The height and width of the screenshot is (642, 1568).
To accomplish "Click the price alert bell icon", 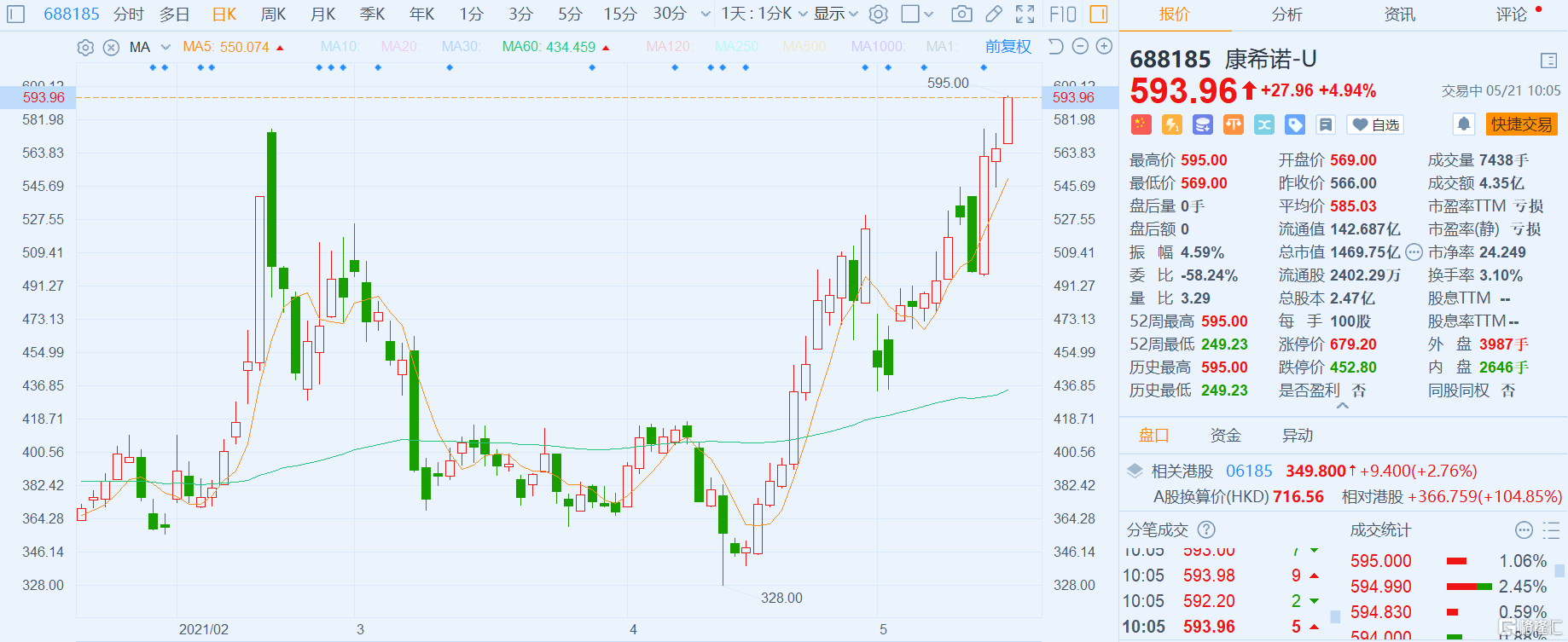I will point(1464,124).
